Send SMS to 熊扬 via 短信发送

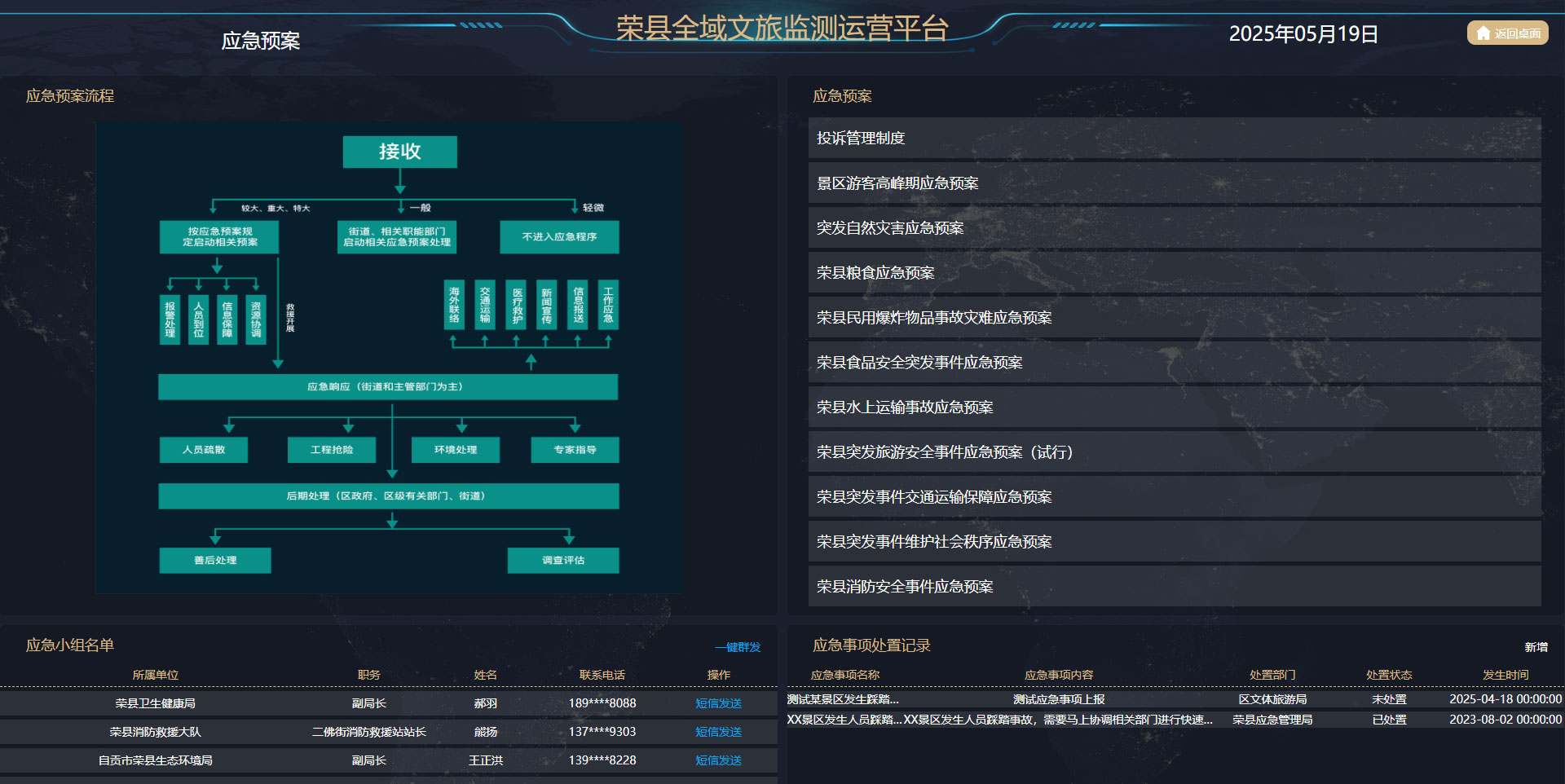(717, 732)
